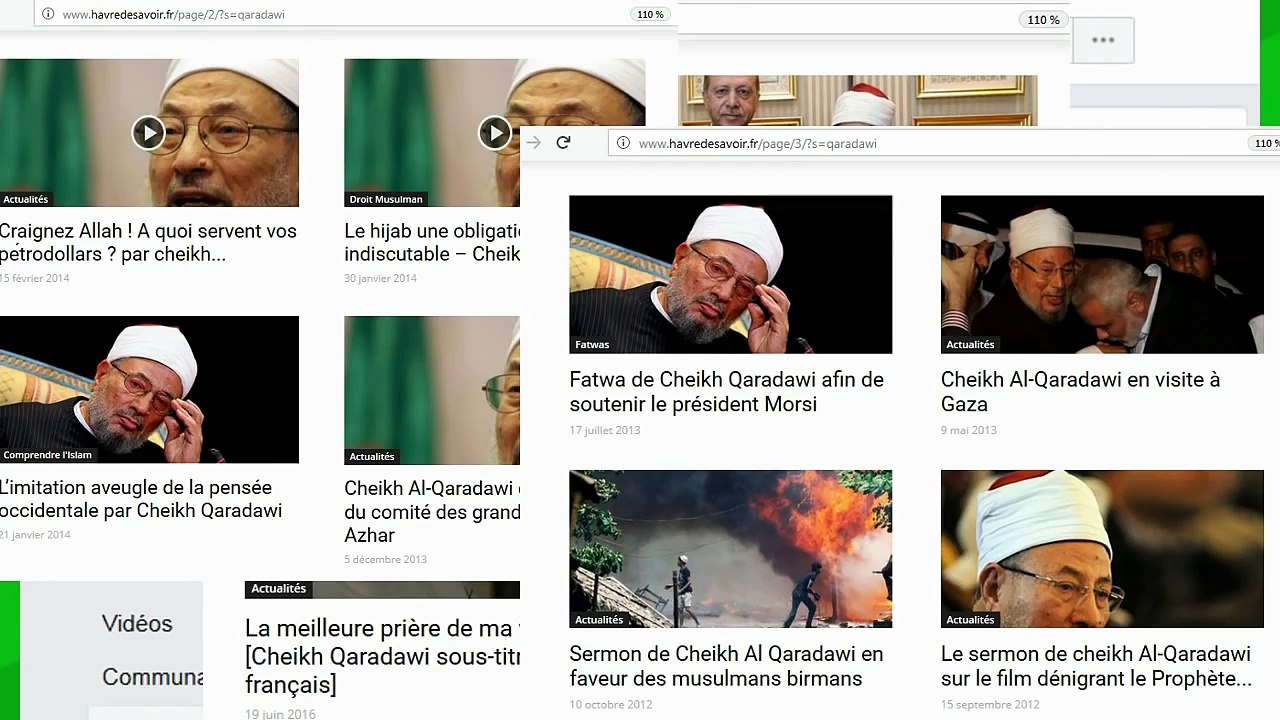
Task: Click Actualités tag above La meilleure prière
Action: coord(278,589)
